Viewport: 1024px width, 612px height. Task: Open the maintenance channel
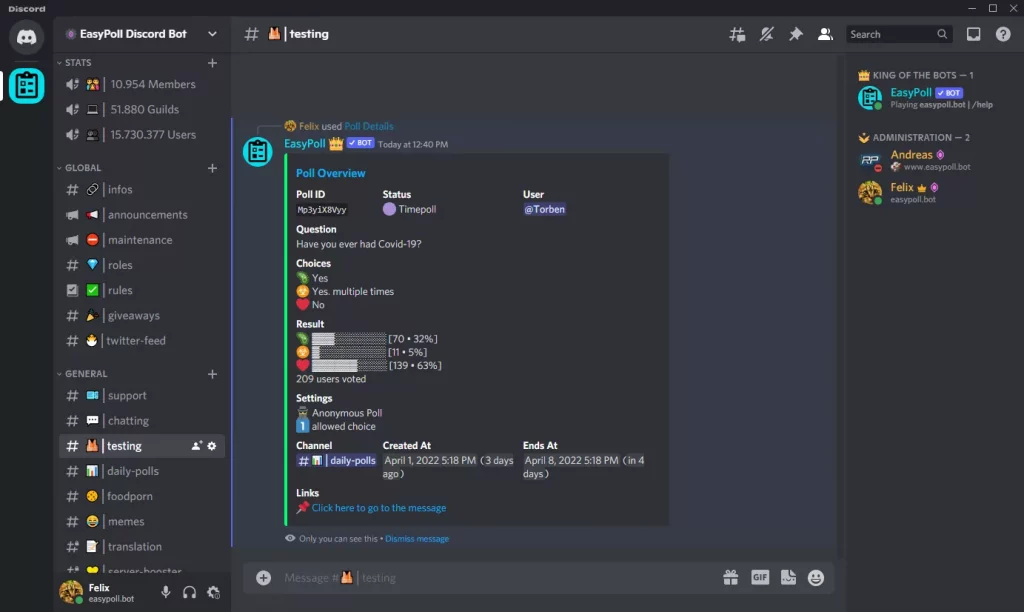click(142, 240)
